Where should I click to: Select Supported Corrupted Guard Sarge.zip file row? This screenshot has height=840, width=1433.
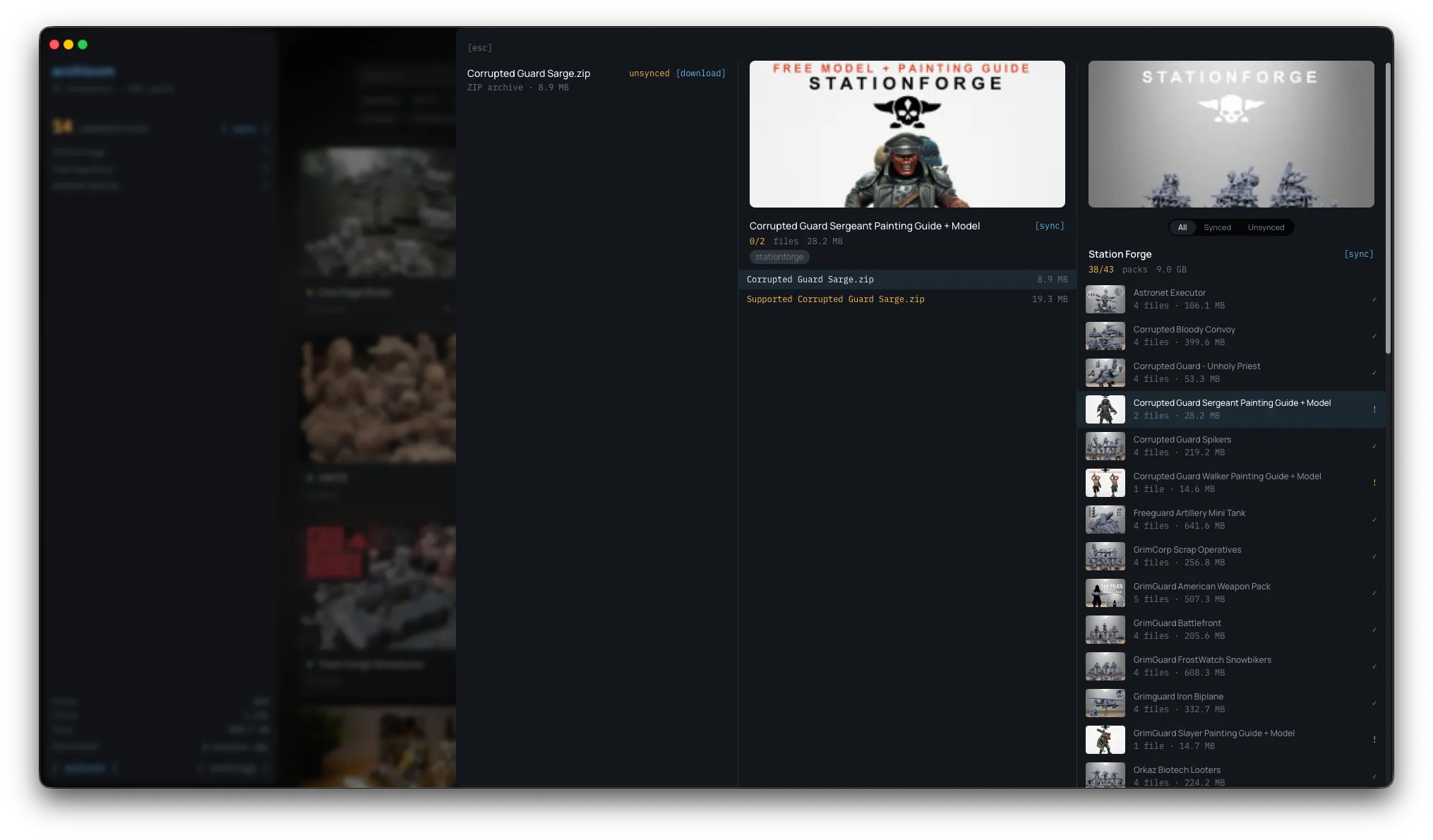906,299
